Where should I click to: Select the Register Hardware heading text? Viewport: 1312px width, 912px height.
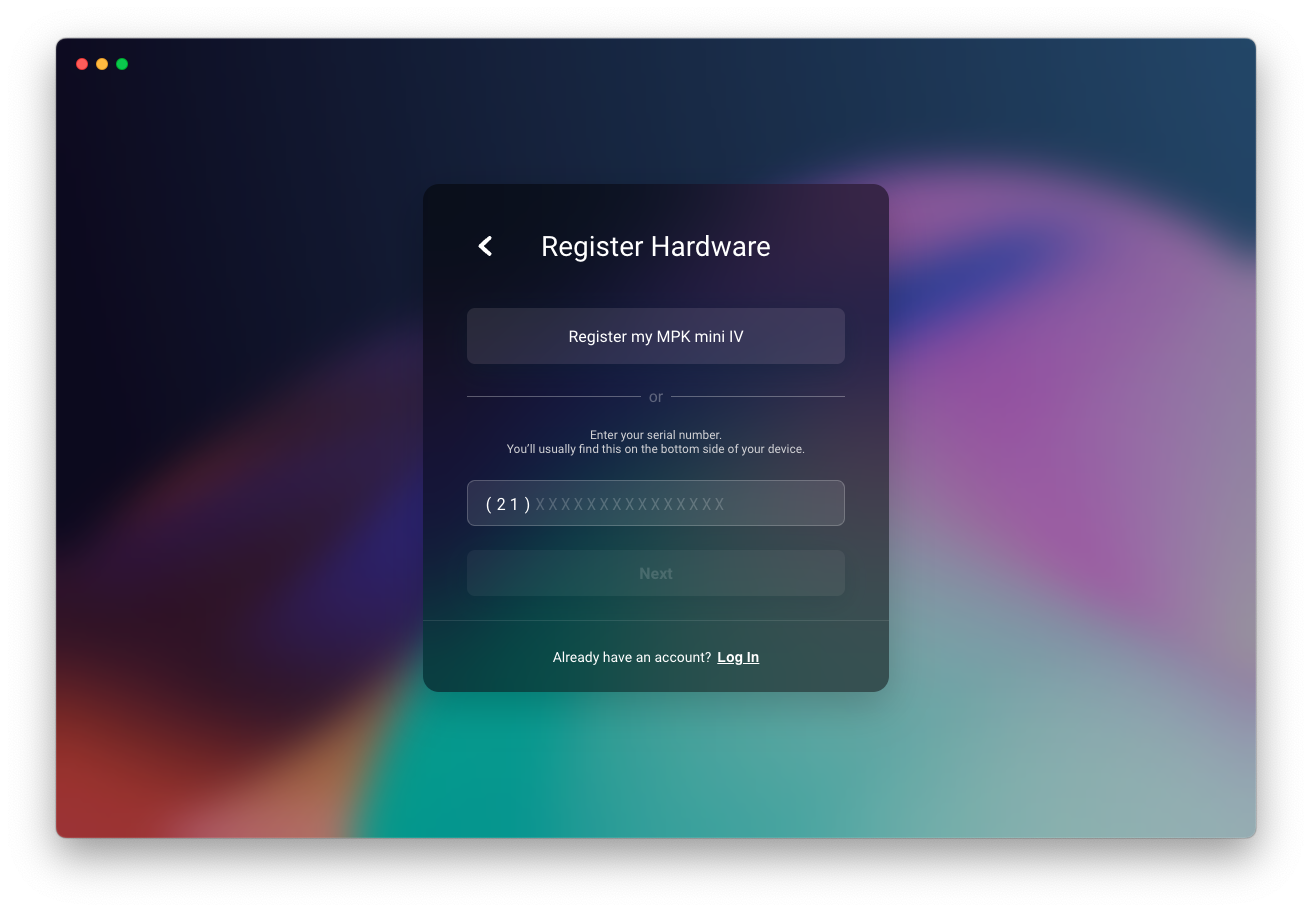click(x=656, y=246)
